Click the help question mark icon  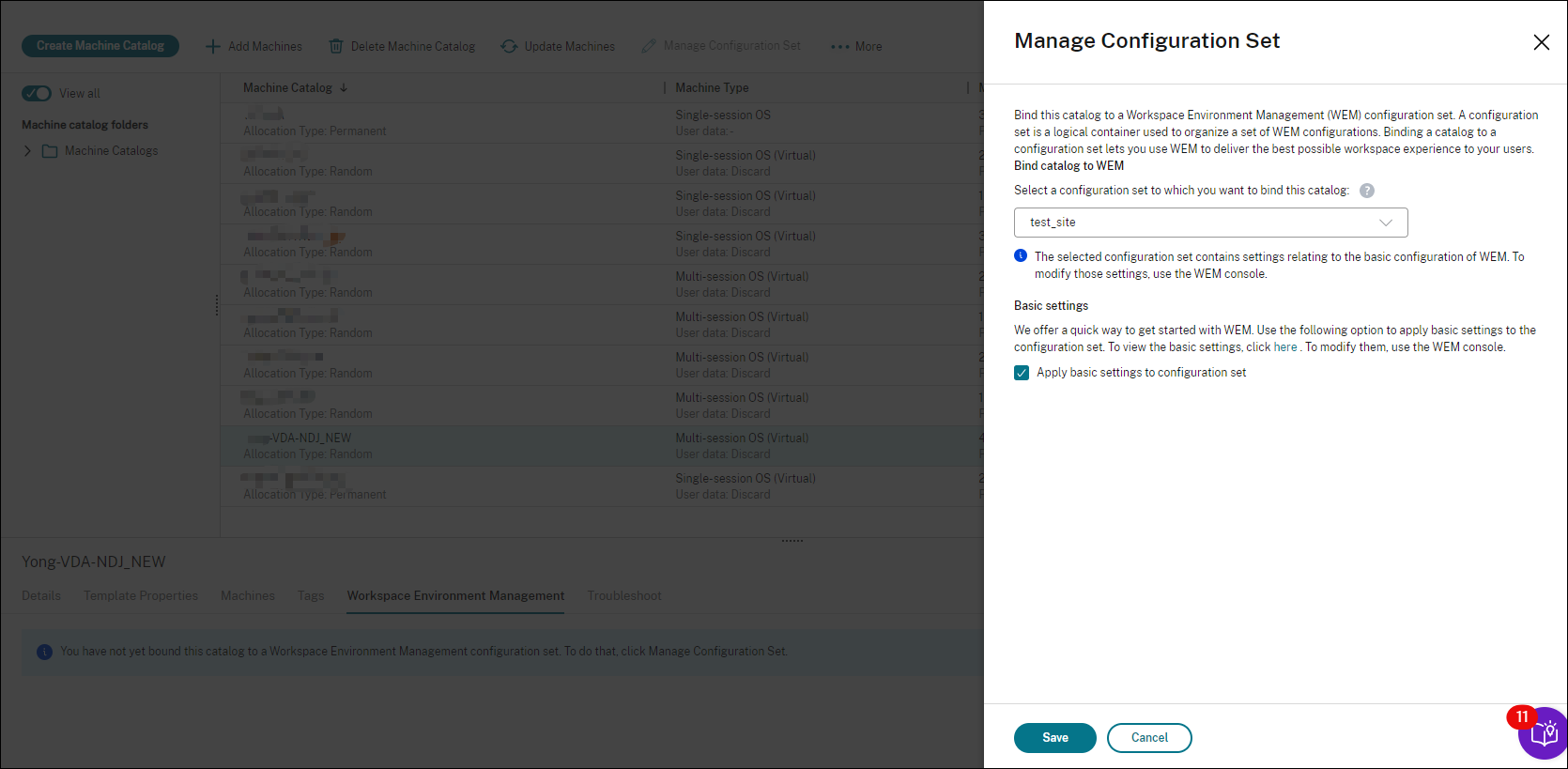[x=1367, y=191]
